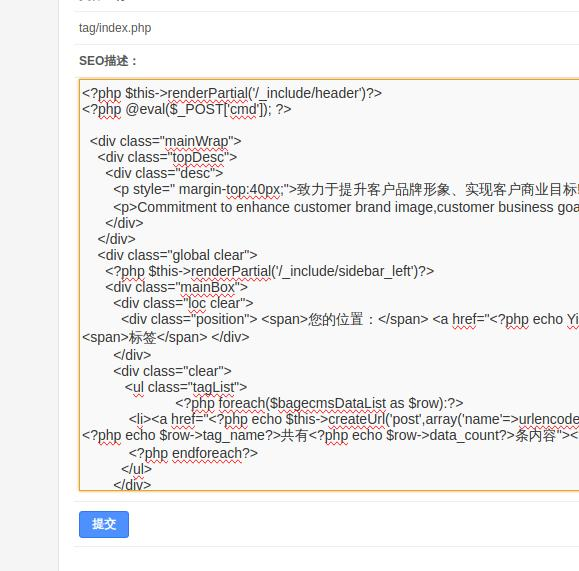Screen dimensions: 579x571
Task: Click the SEO描述 label
Action: (108, 61)
